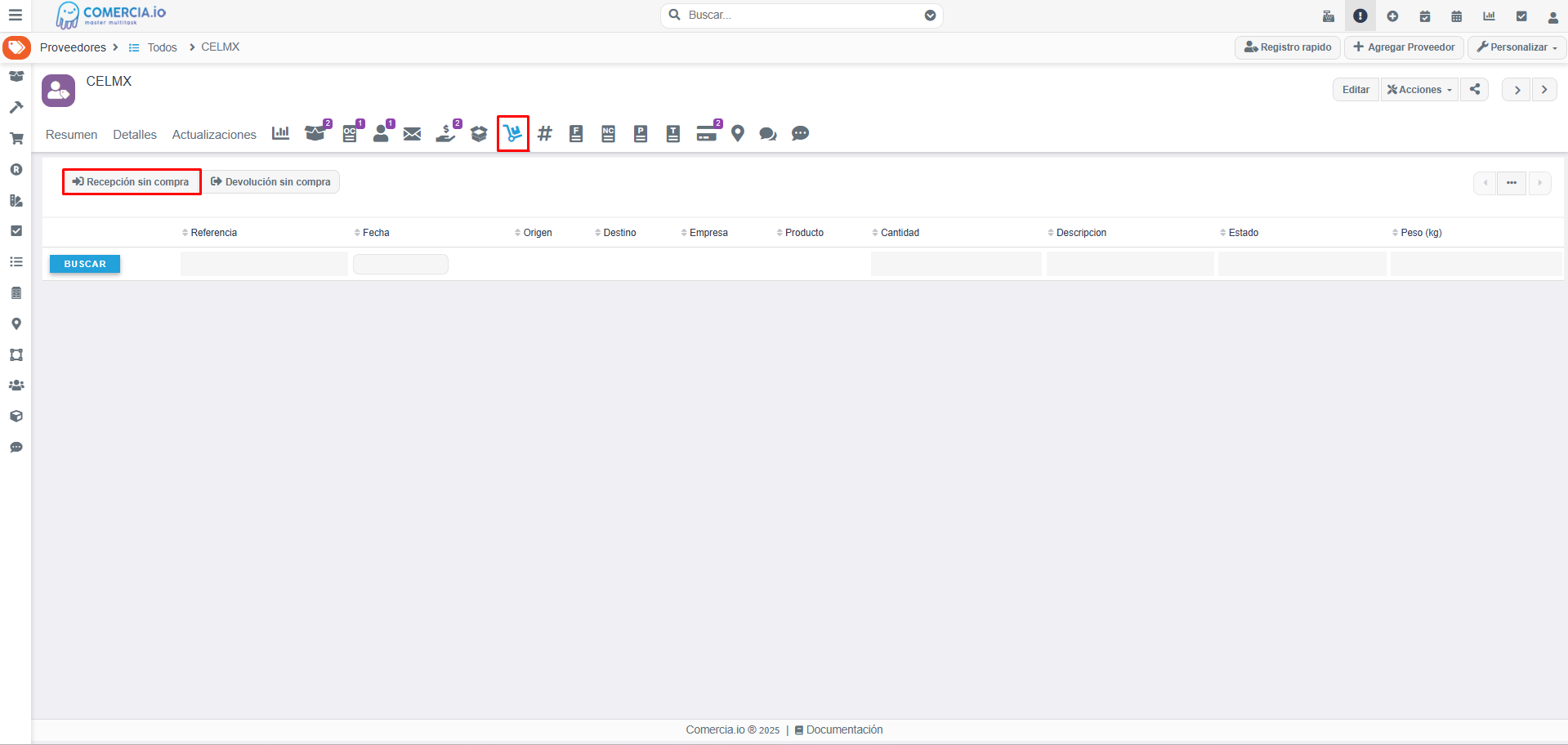Open the Acciones dropdown

[x=1419, y=89]
